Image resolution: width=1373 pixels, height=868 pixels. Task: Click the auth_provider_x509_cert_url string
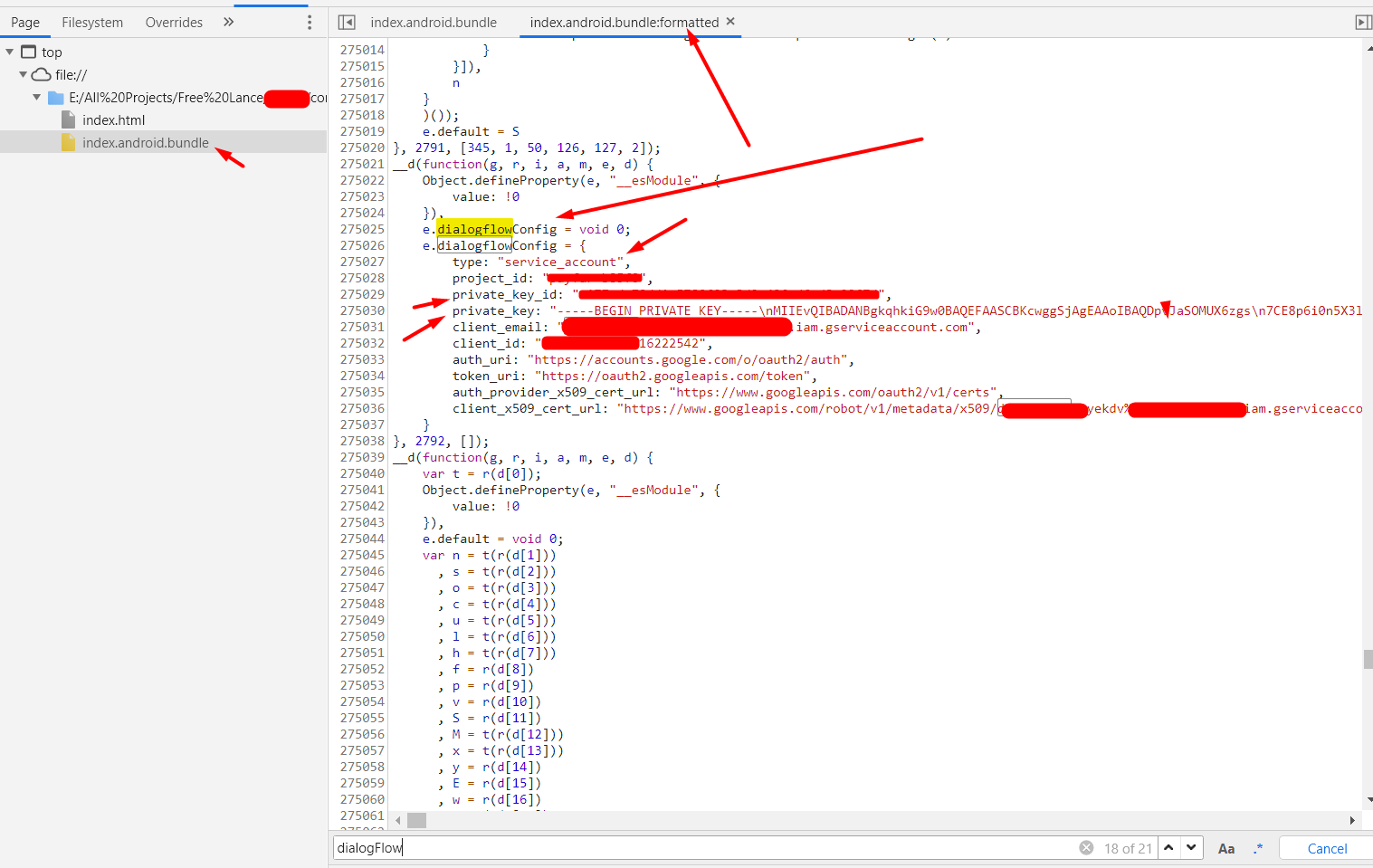pyautogui.click(x=833, y=392)
